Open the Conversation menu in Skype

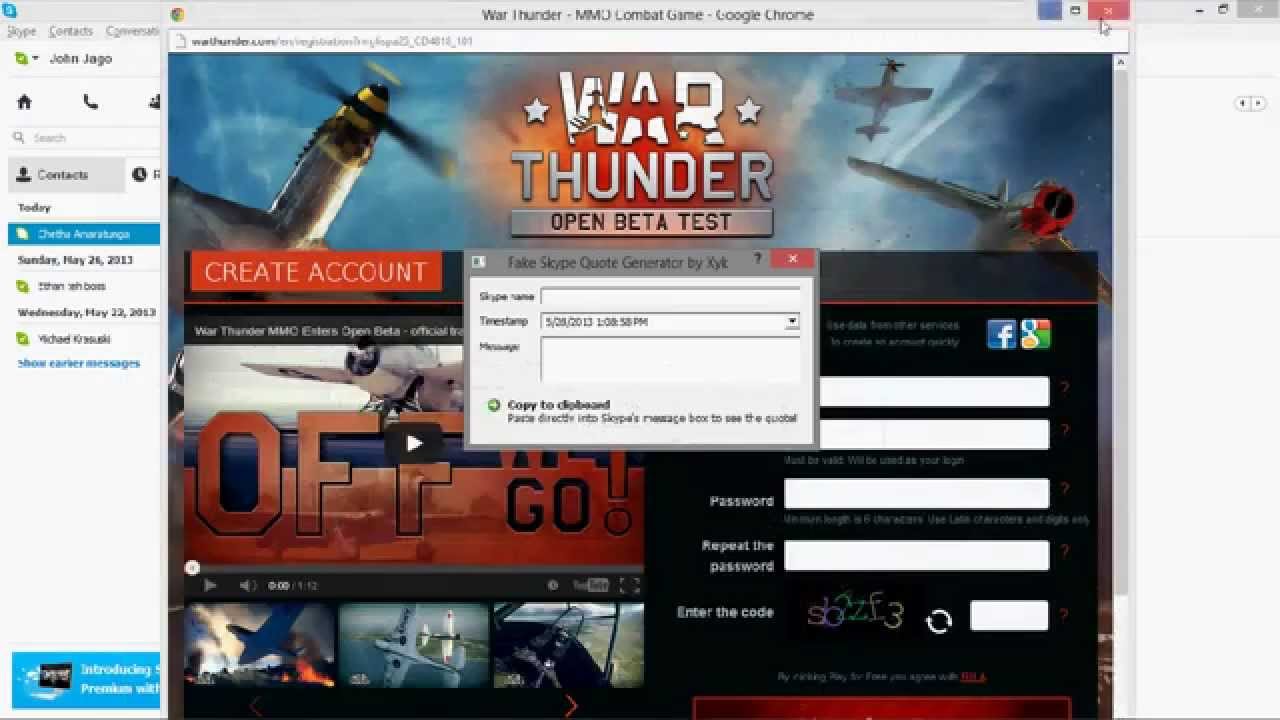pos(132,31)
